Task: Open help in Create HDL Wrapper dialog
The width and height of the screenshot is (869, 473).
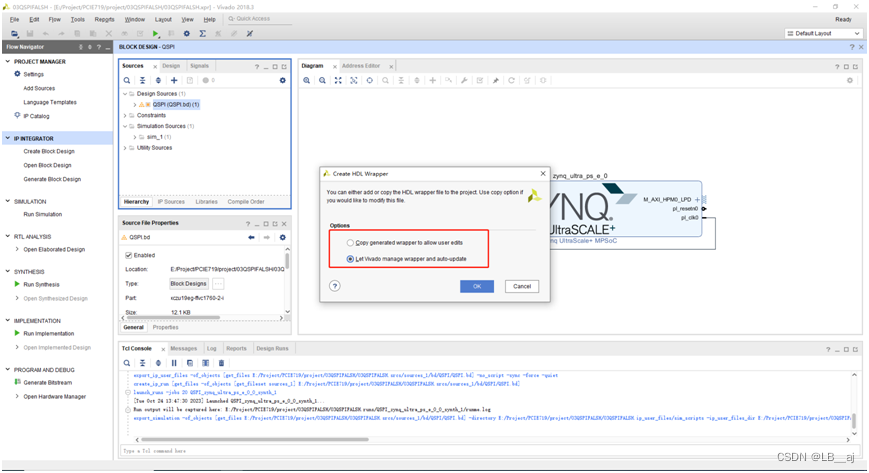Action: pyautogui.click(x=335, y=286)
